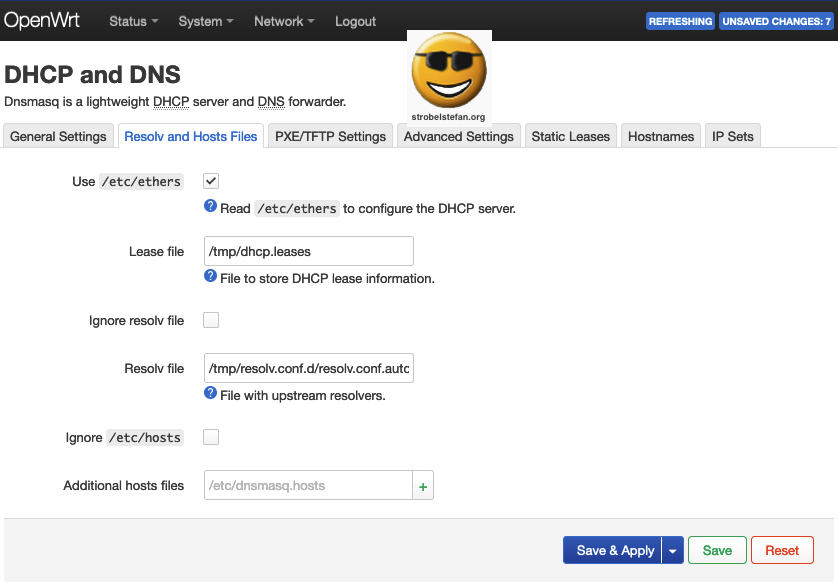Click the help icon next to Lease file
The height and width of the screenshot is (587, 838).
tap(210, 278)
